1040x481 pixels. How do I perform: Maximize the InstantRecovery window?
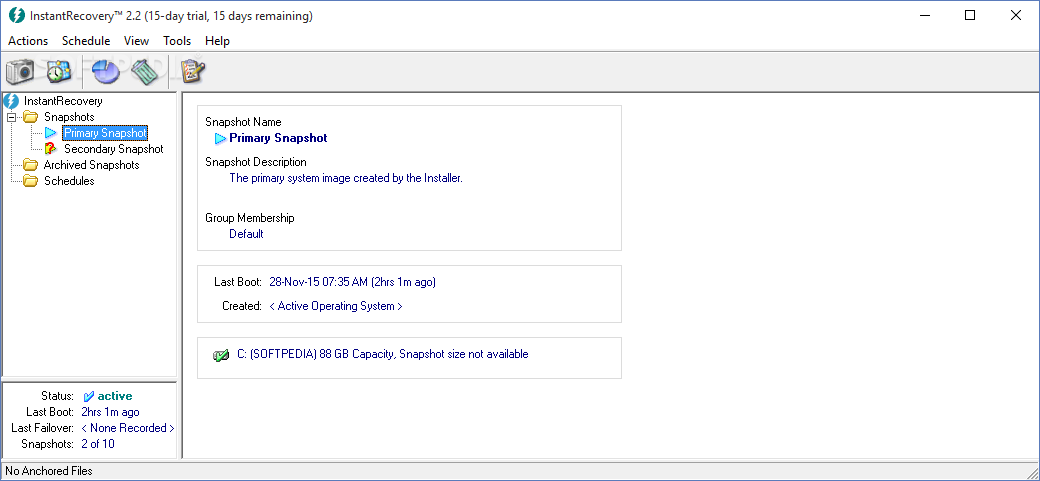[970, 16]
